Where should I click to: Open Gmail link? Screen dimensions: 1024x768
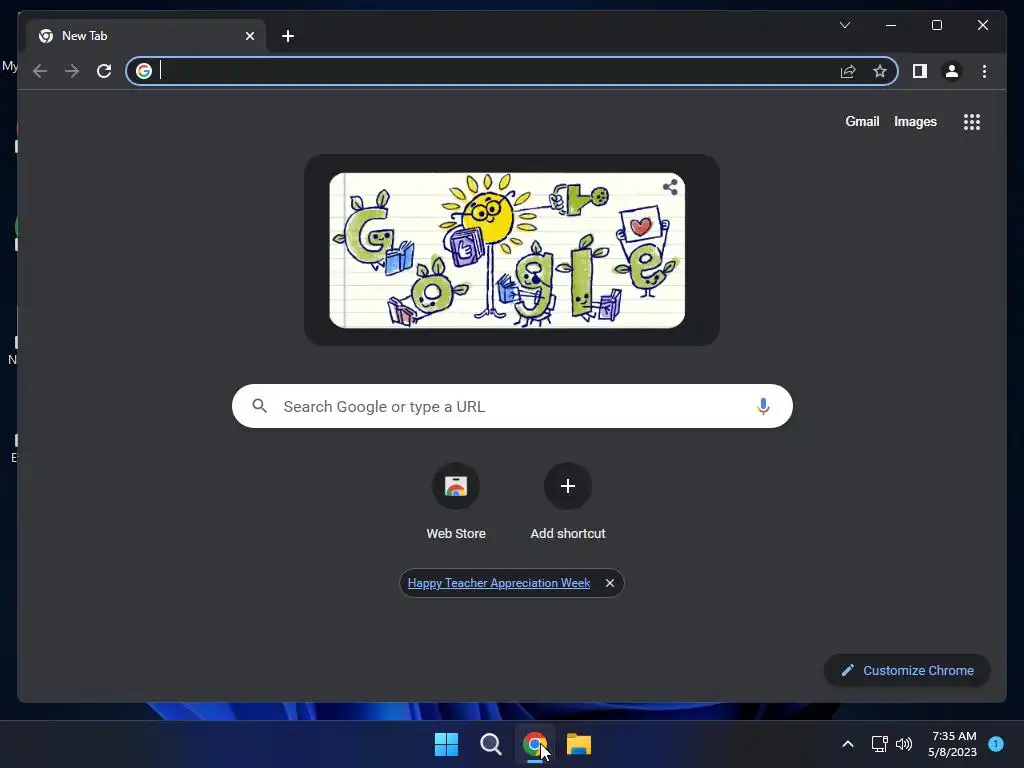click(x=862, y=121)
